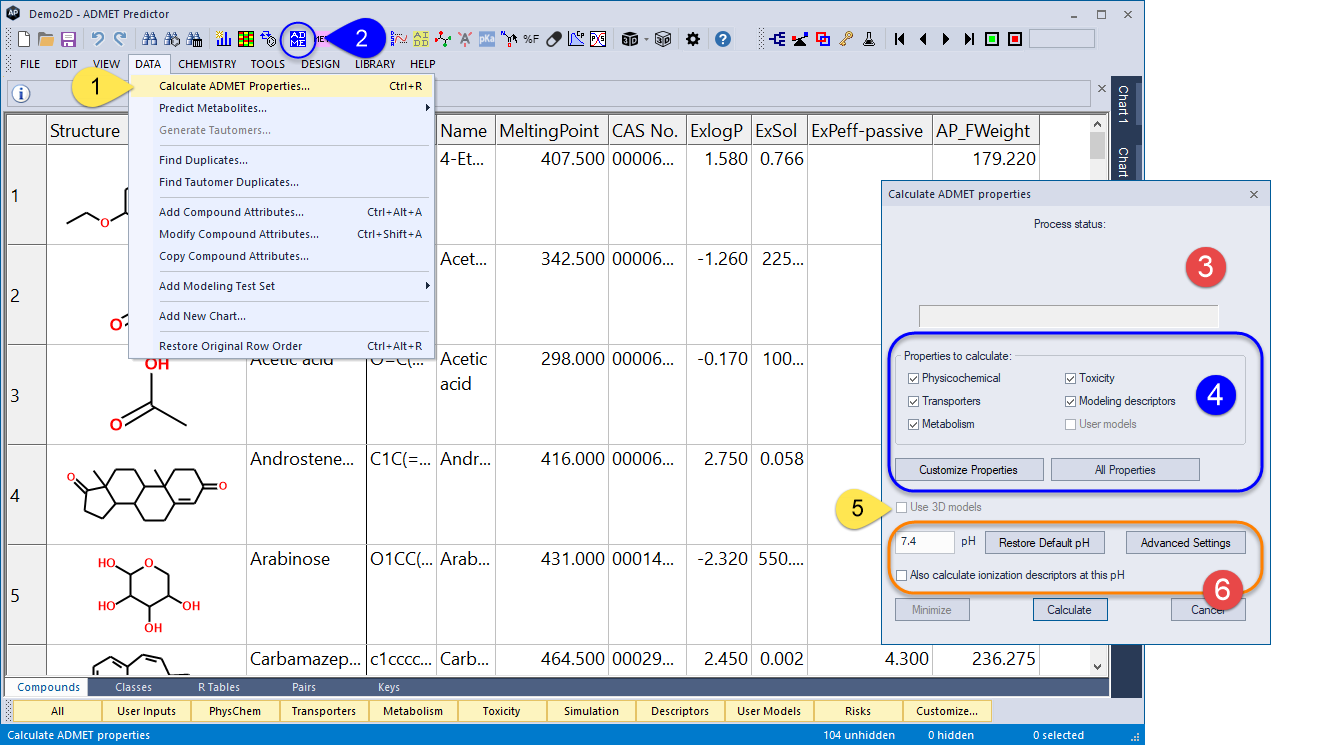Click the settings gear toolbar icon
Image resolution: width=1320 pixels, height=745 pixels.
pos(693,39)
